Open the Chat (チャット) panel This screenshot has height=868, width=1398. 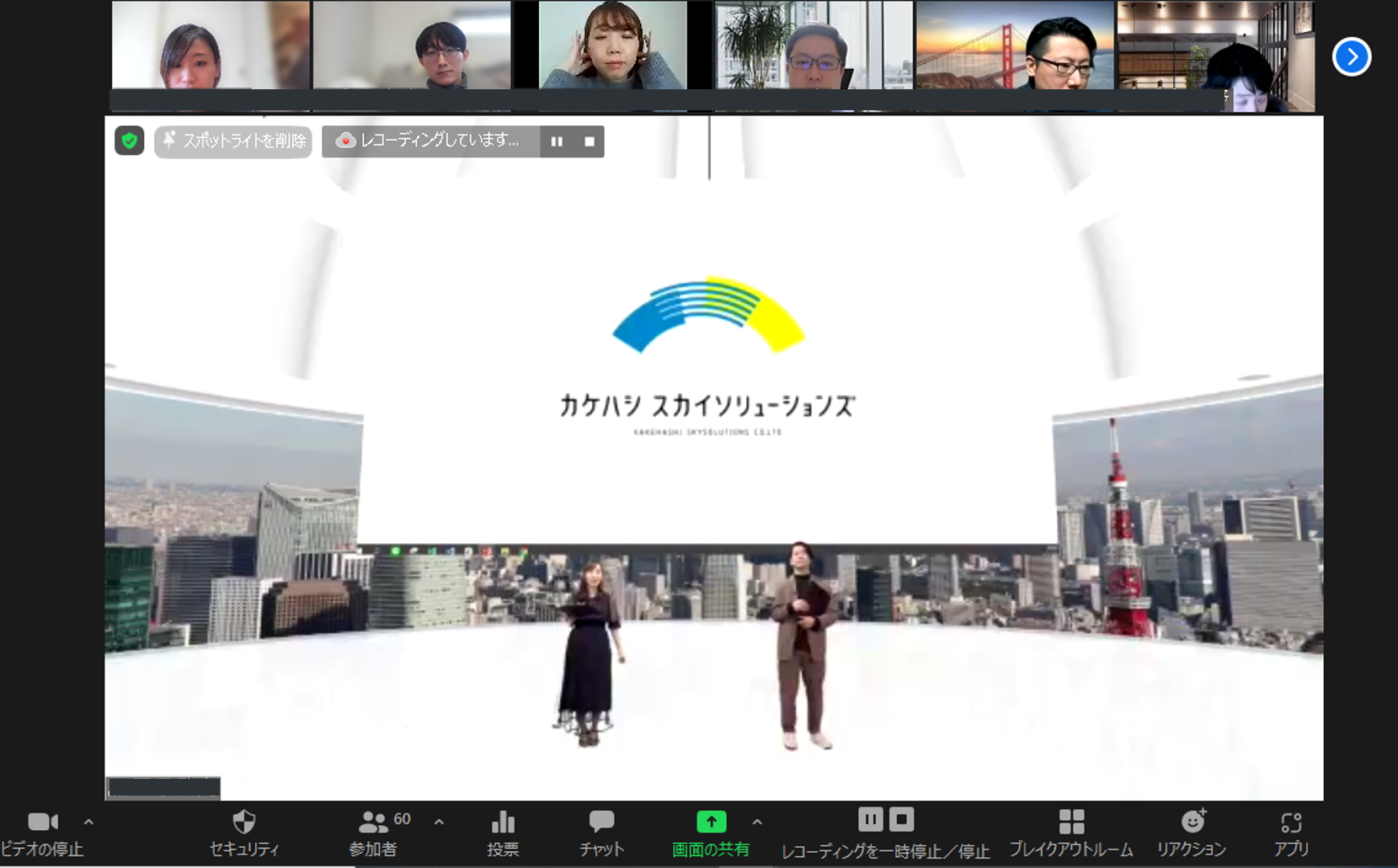tap(601, 833)
